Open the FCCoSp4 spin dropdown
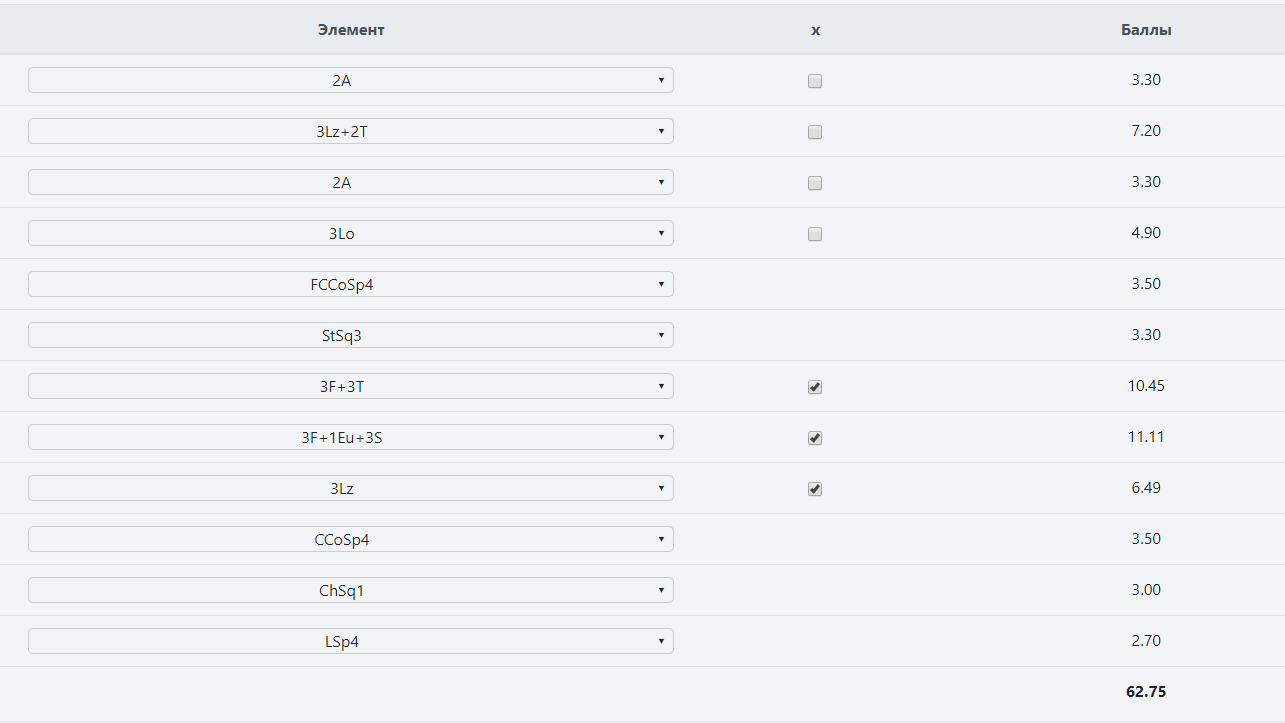This screenshot has height=723, width=1285. 350,284
